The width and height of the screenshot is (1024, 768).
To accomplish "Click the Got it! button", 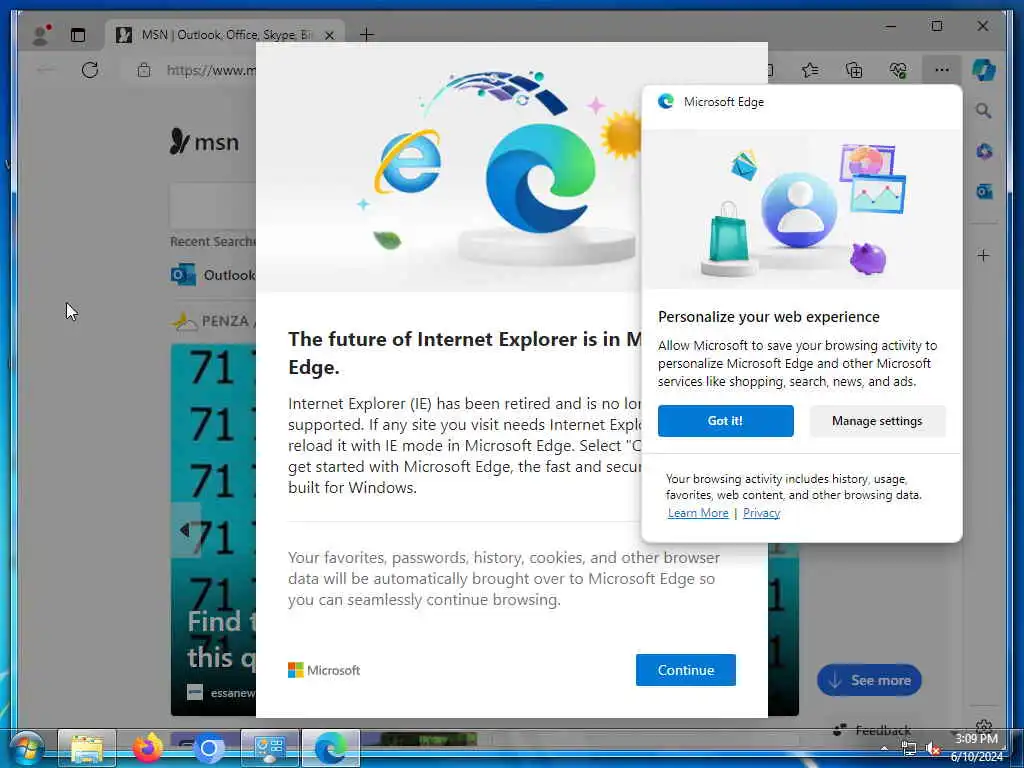I will click(x=725, y=421).
